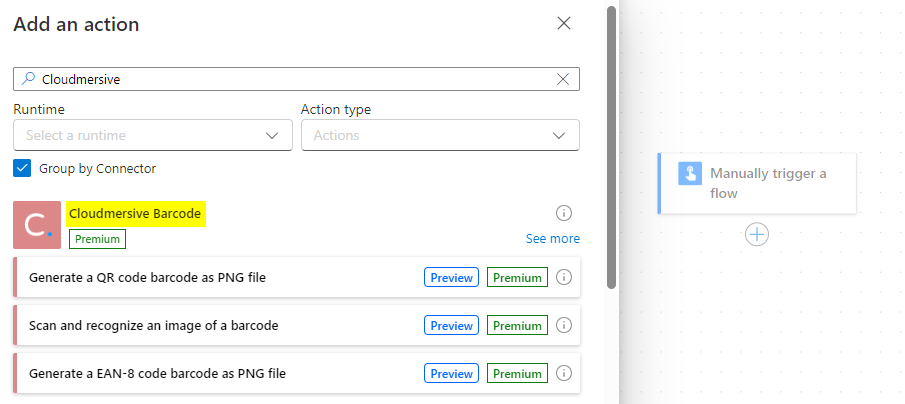Add a step with the plus button

757,234
